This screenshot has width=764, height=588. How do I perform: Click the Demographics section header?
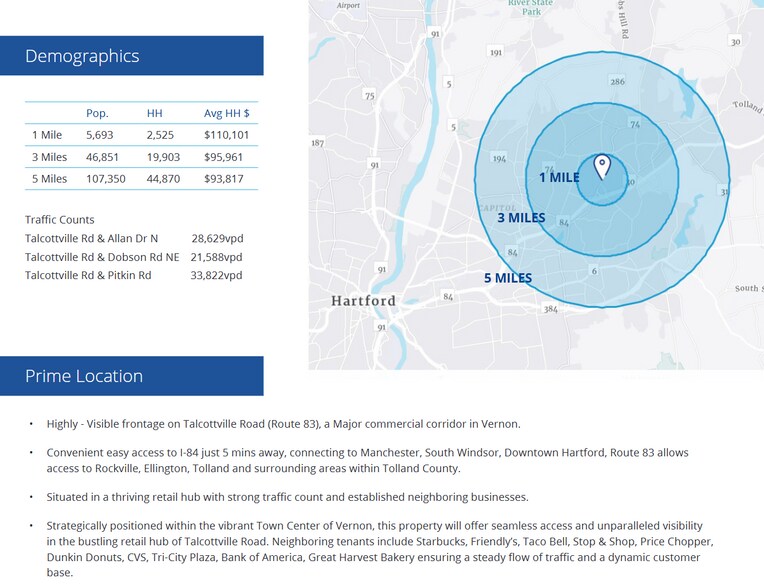pyautogui.click(x=82, y=56)
